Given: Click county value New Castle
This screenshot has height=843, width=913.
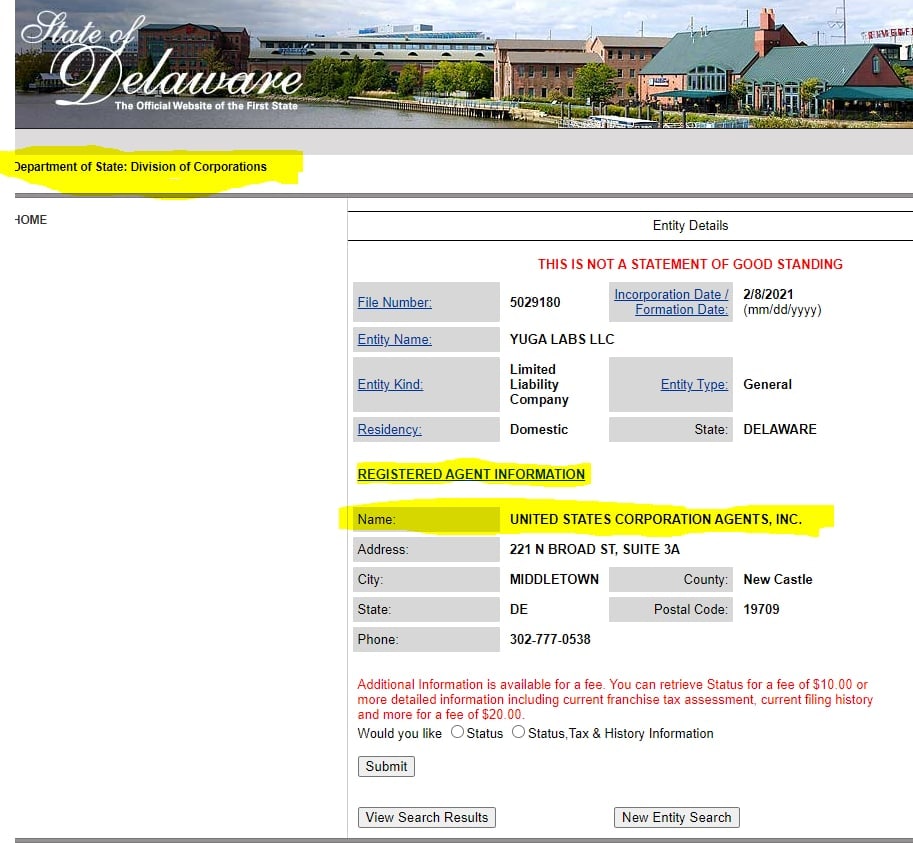Looking at the screenshot, I should tap(778, 579).
